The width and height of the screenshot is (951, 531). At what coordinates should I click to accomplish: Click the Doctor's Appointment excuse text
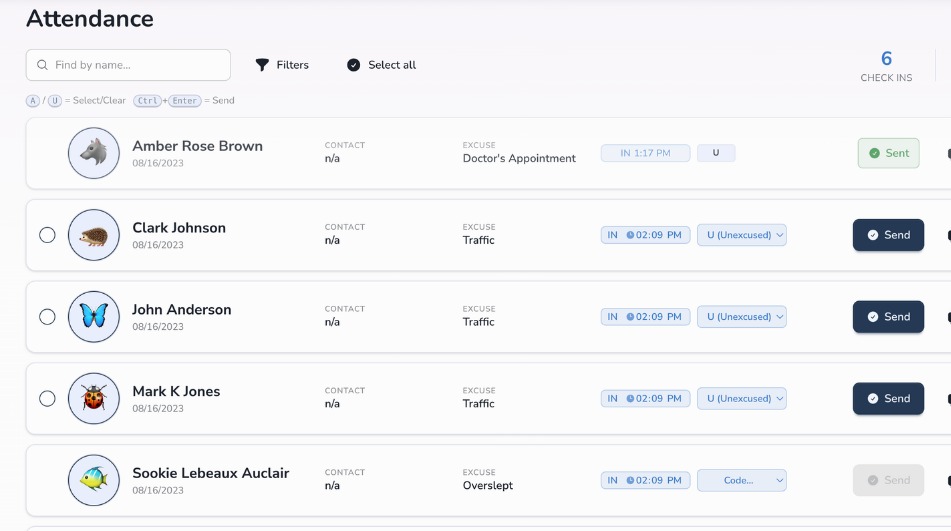[x=519, y=158]
